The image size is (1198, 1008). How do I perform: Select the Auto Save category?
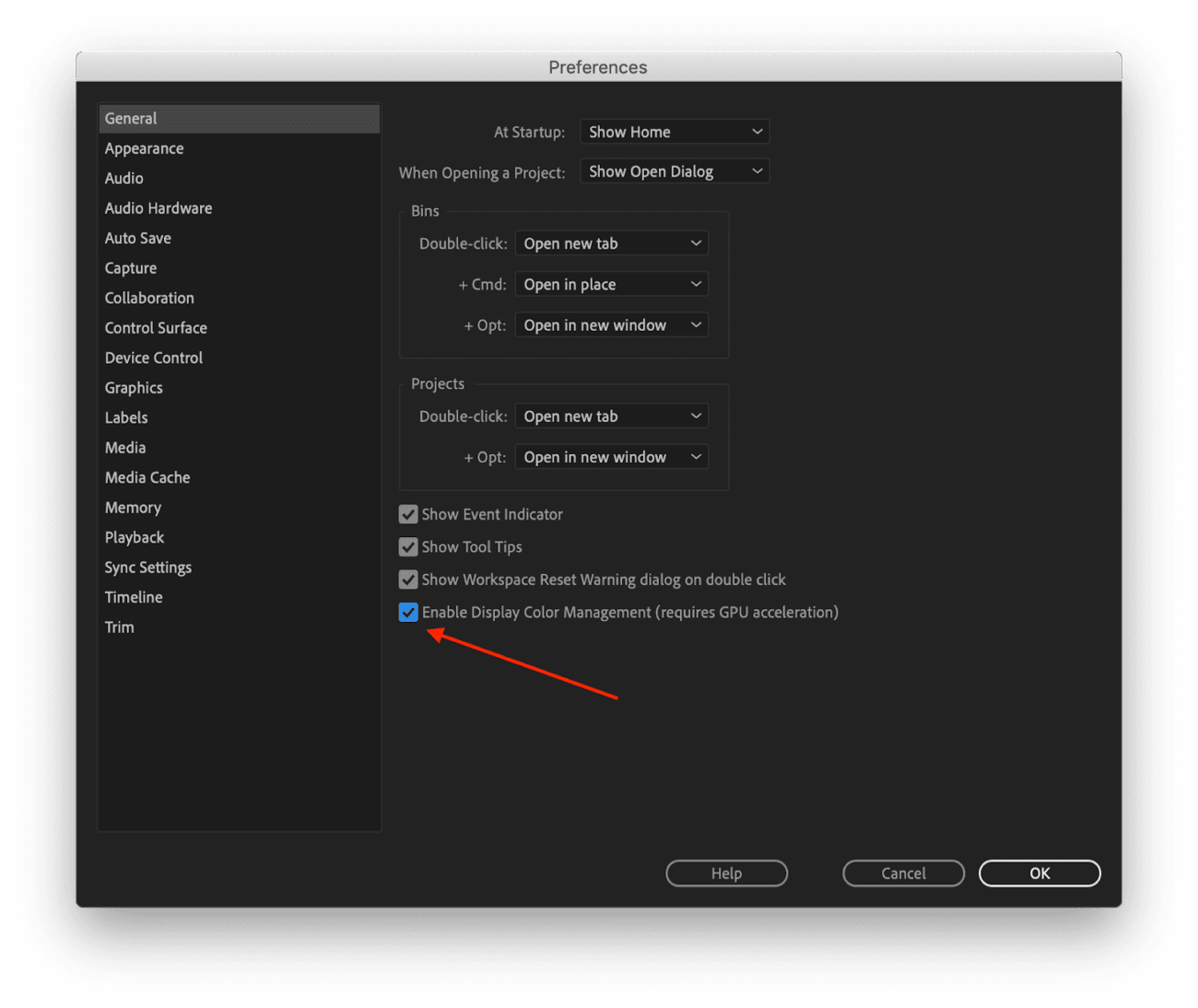[137, 238]
